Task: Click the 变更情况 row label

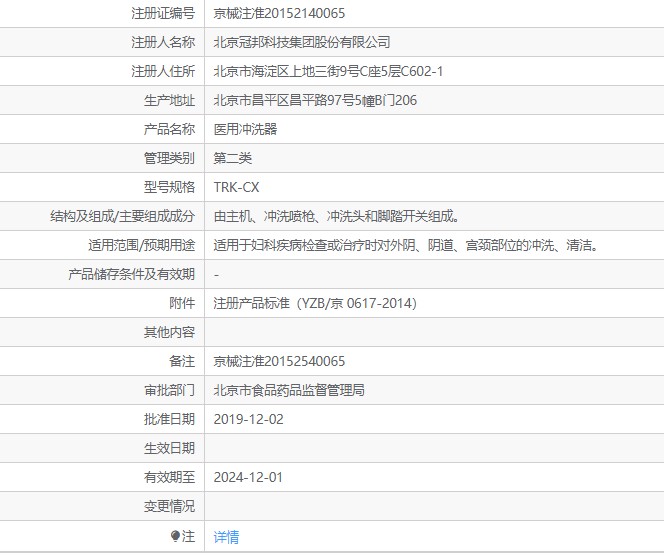Action: pos(169,506)
